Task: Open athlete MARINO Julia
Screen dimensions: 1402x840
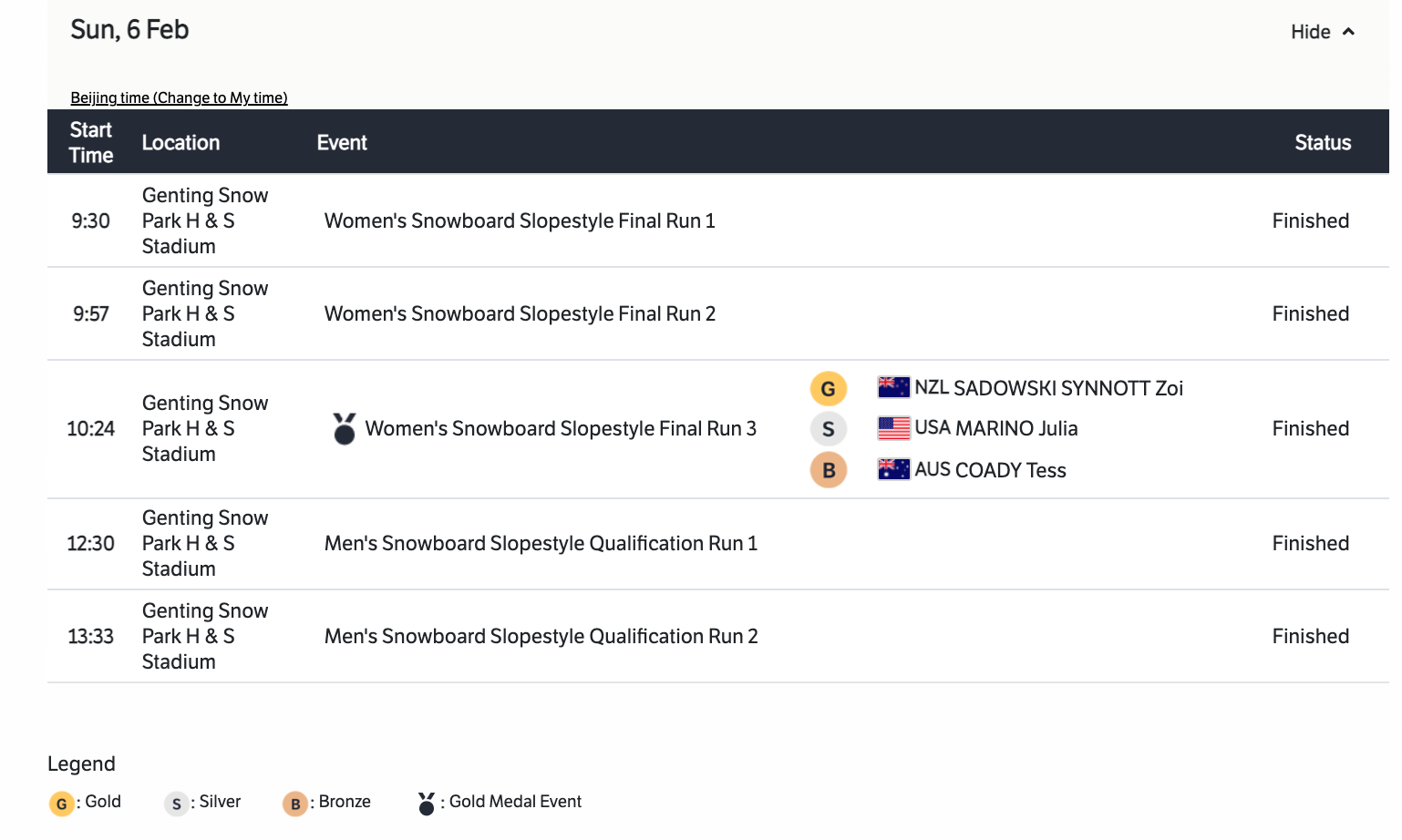Action: [1015, 428]
